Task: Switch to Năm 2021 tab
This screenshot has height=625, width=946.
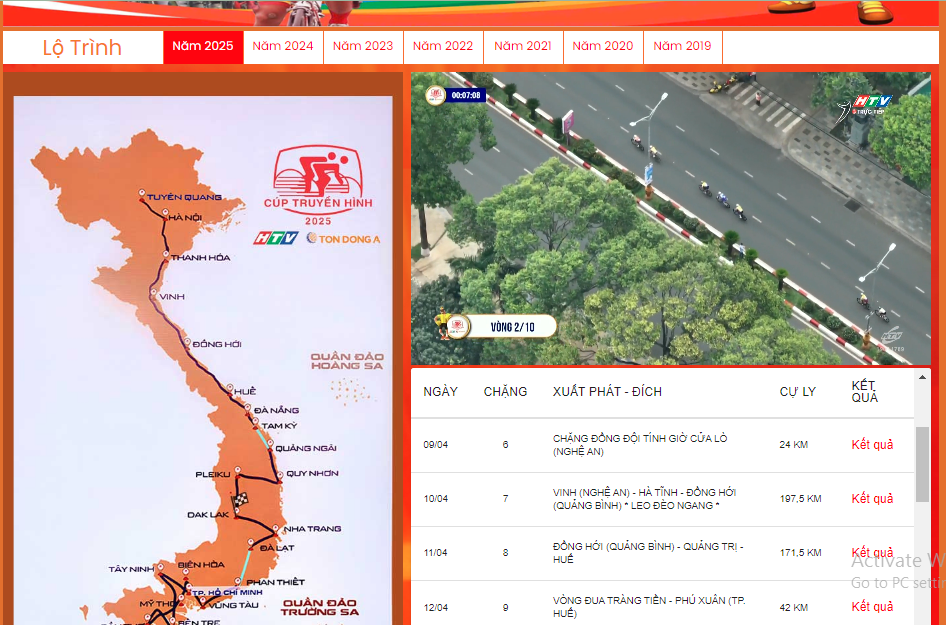Action: click(x=523, y=46)
